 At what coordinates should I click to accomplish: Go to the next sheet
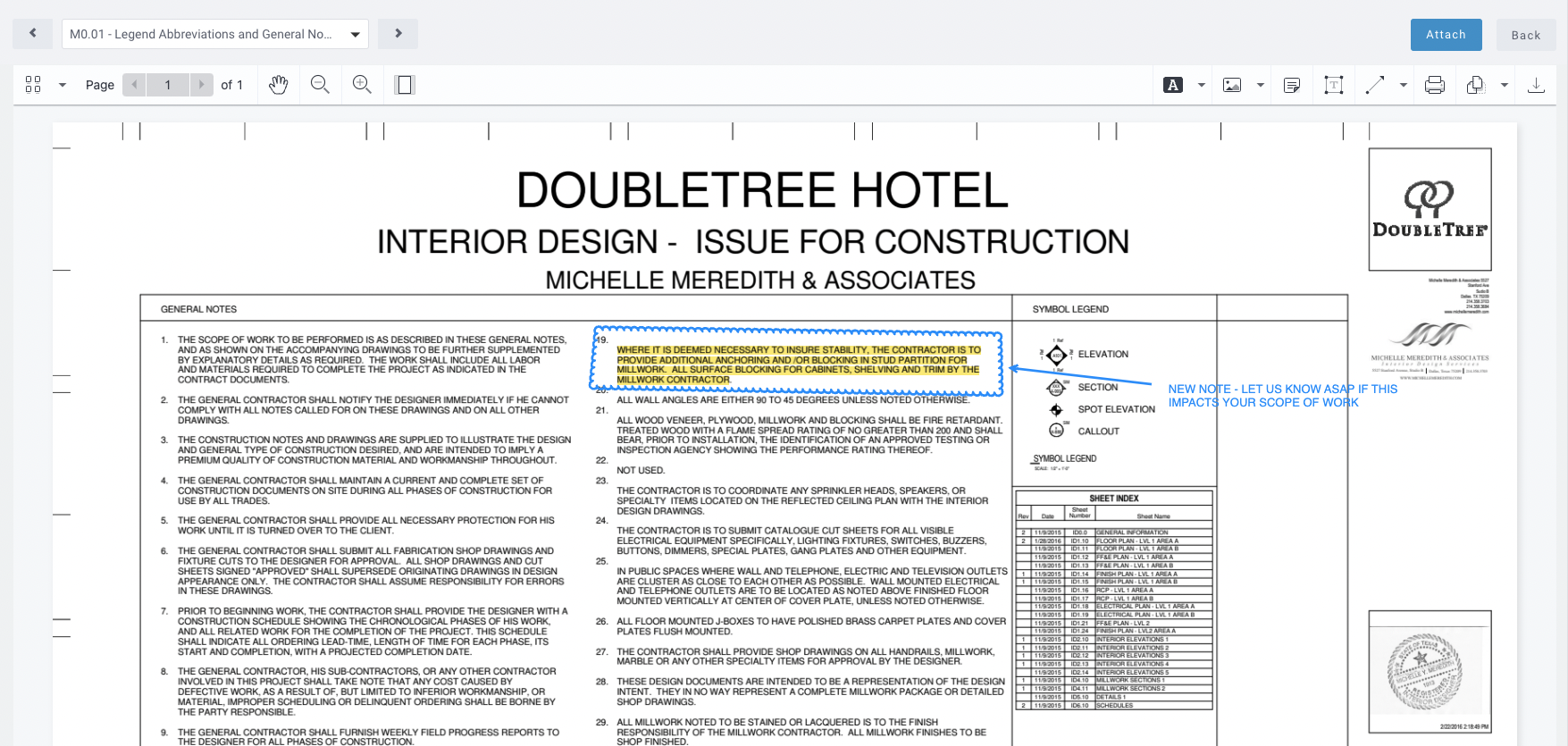pos(398,34)
